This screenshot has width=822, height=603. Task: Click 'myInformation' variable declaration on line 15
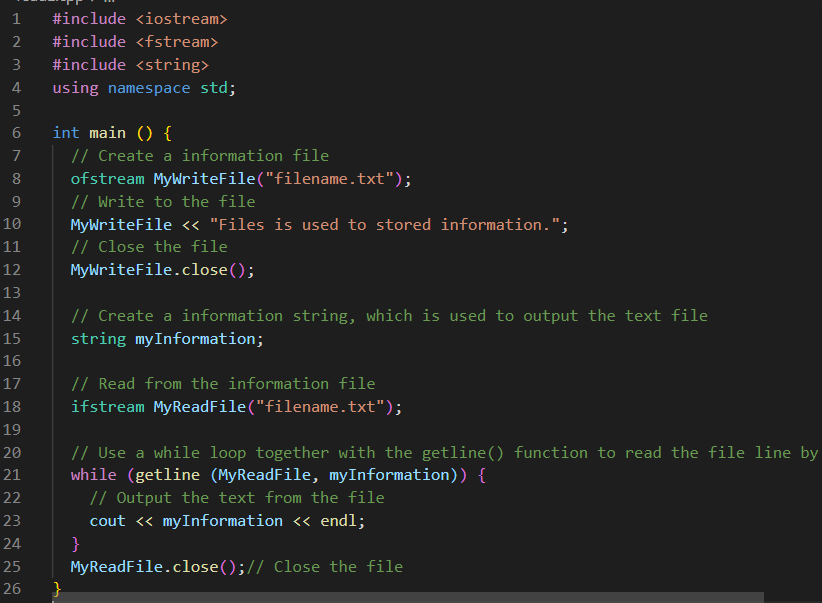pos(195,339)
